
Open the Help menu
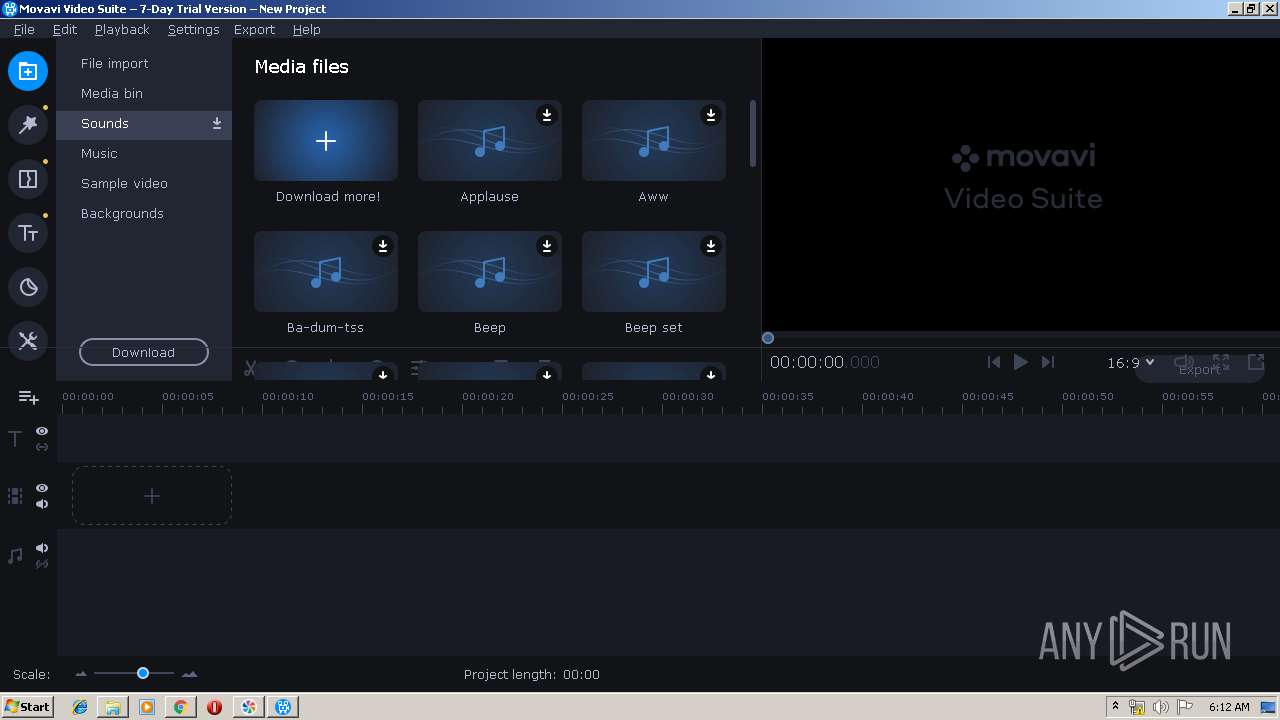coord(306,29)
